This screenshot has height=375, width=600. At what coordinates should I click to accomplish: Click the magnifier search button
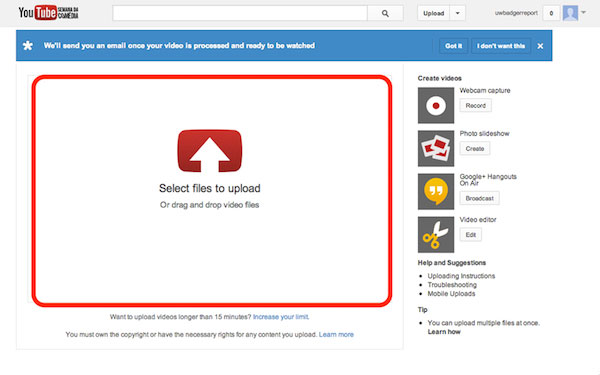(385, 13)
